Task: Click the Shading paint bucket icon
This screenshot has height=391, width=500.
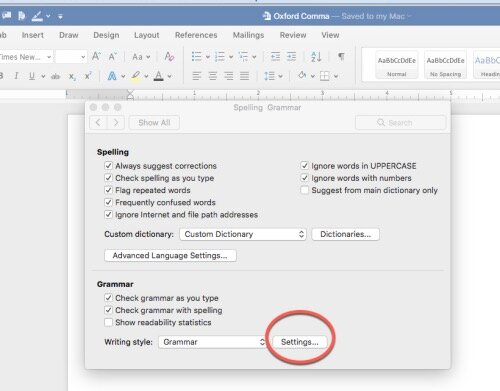Action: click(302, 76)
